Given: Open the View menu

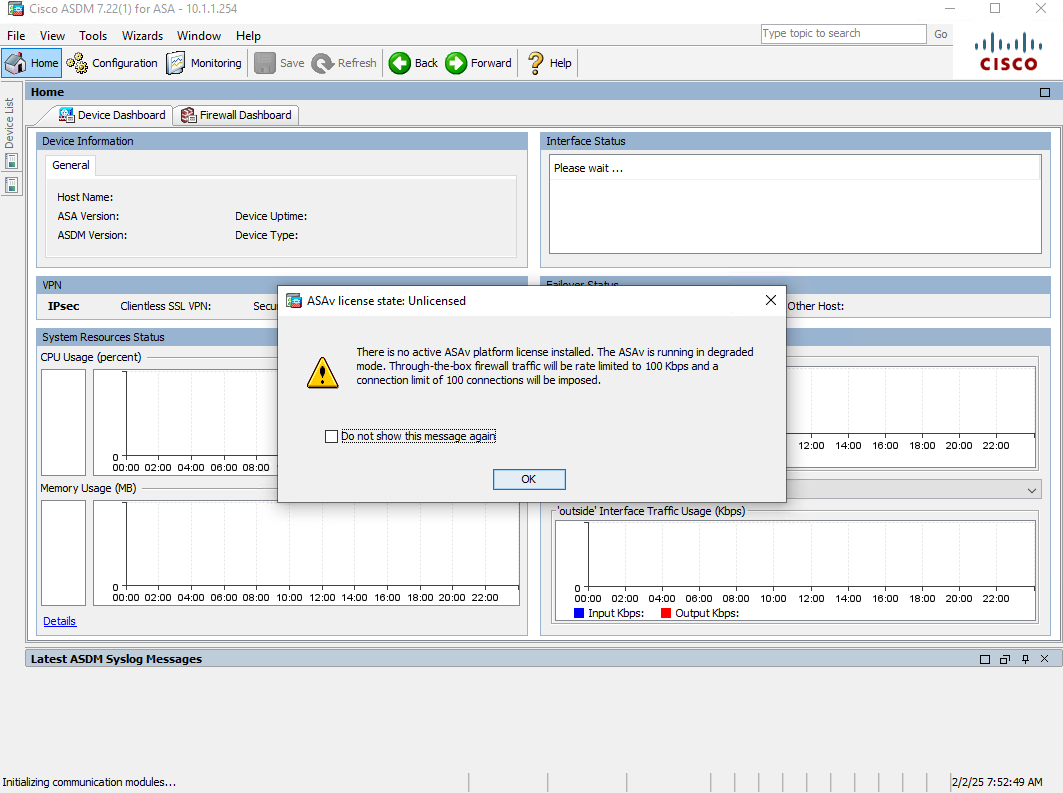Looking at the screenshot, I should [x=52, y=36].
